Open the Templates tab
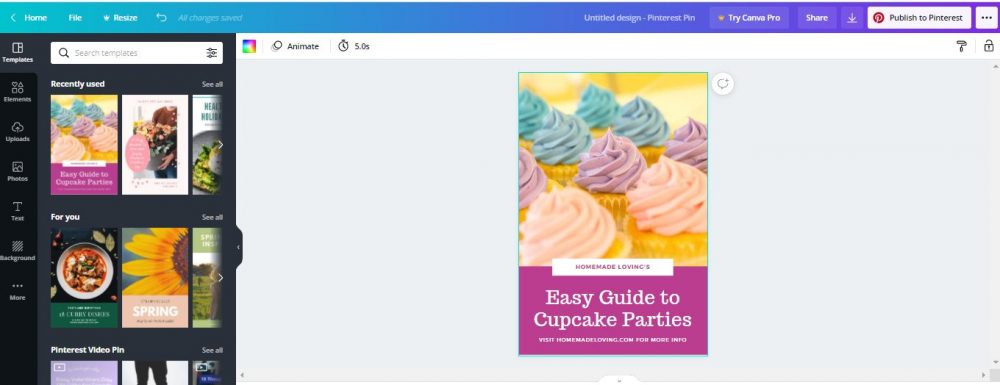The height and width of the screenshot is (385, 1000). (18, 52)
